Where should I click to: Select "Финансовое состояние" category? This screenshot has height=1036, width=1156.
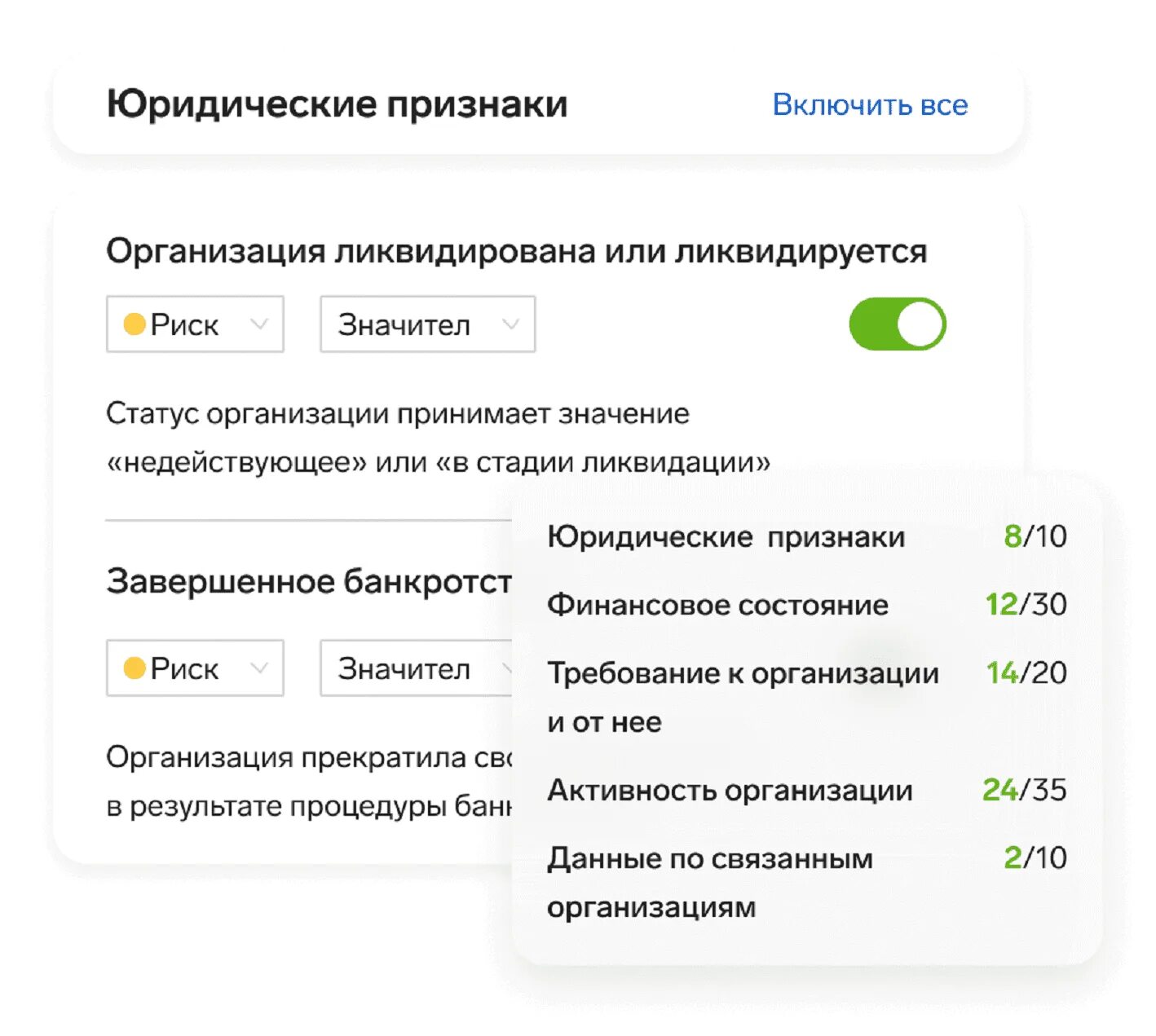pyautogui.click(x=717, y=605)
